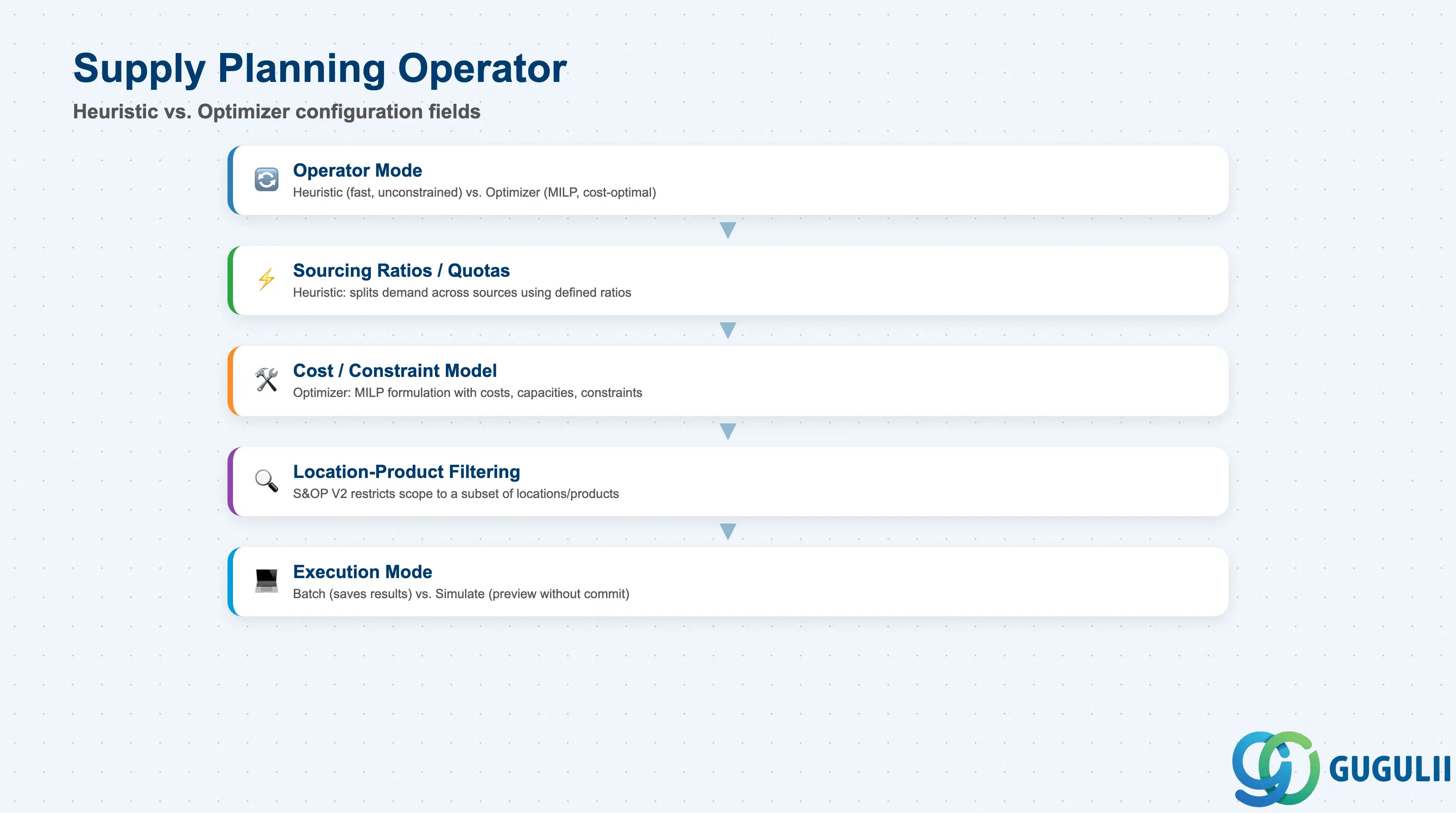Open the Location-Product Filtering heading
This screenshot has width=1456, height=813.
pos(406,472)
